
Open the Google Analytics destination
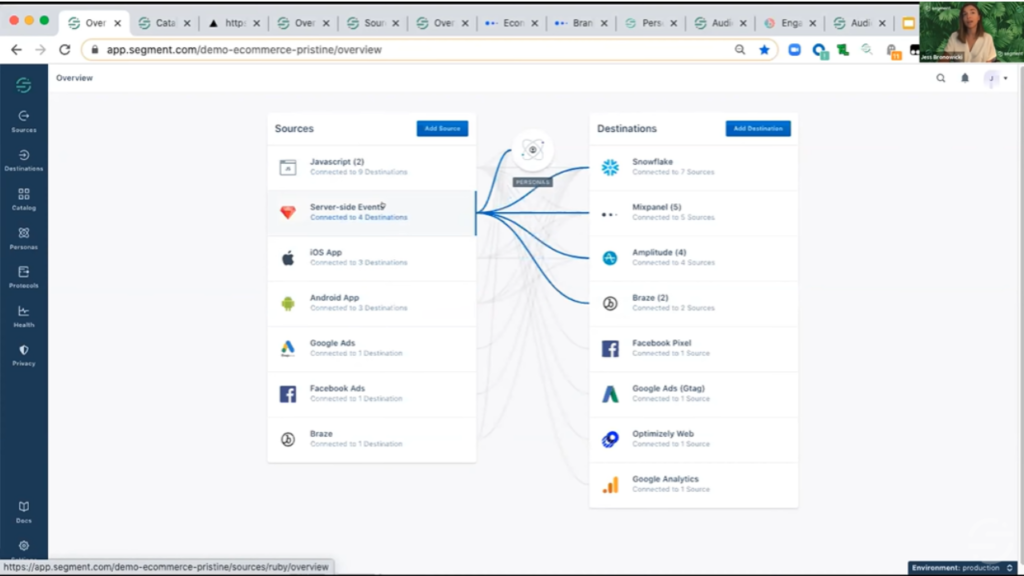tap(694, 485)
